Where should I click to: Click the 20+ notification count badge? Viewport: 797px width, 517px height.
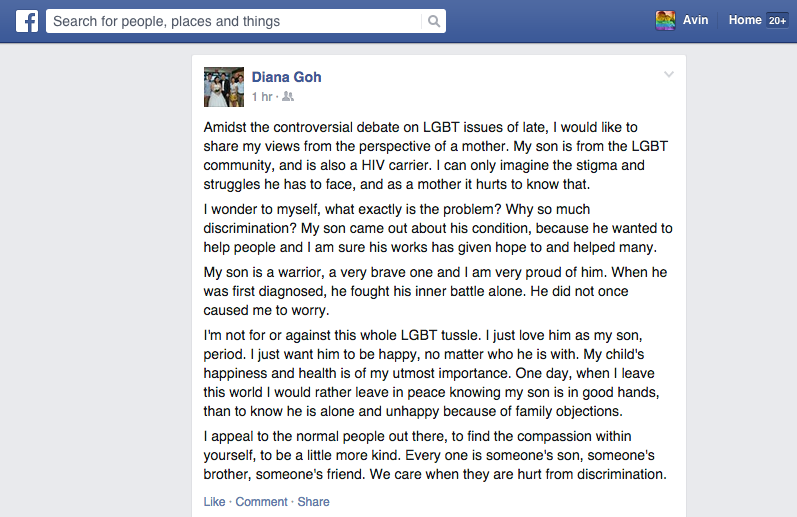(777, 20)
